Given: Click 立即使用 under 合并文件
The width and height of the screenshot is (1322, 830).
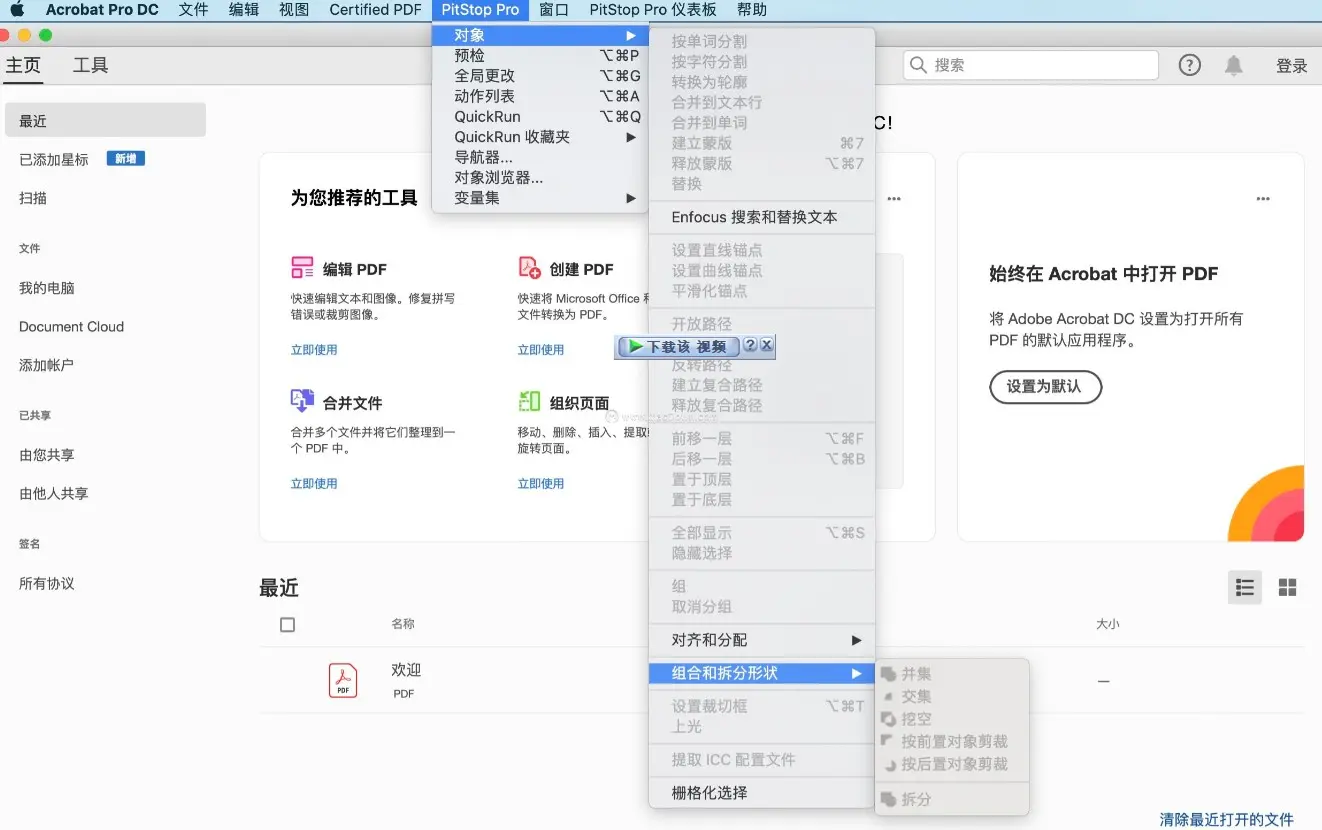Looking at the screenshot, I should pos(314,484).
